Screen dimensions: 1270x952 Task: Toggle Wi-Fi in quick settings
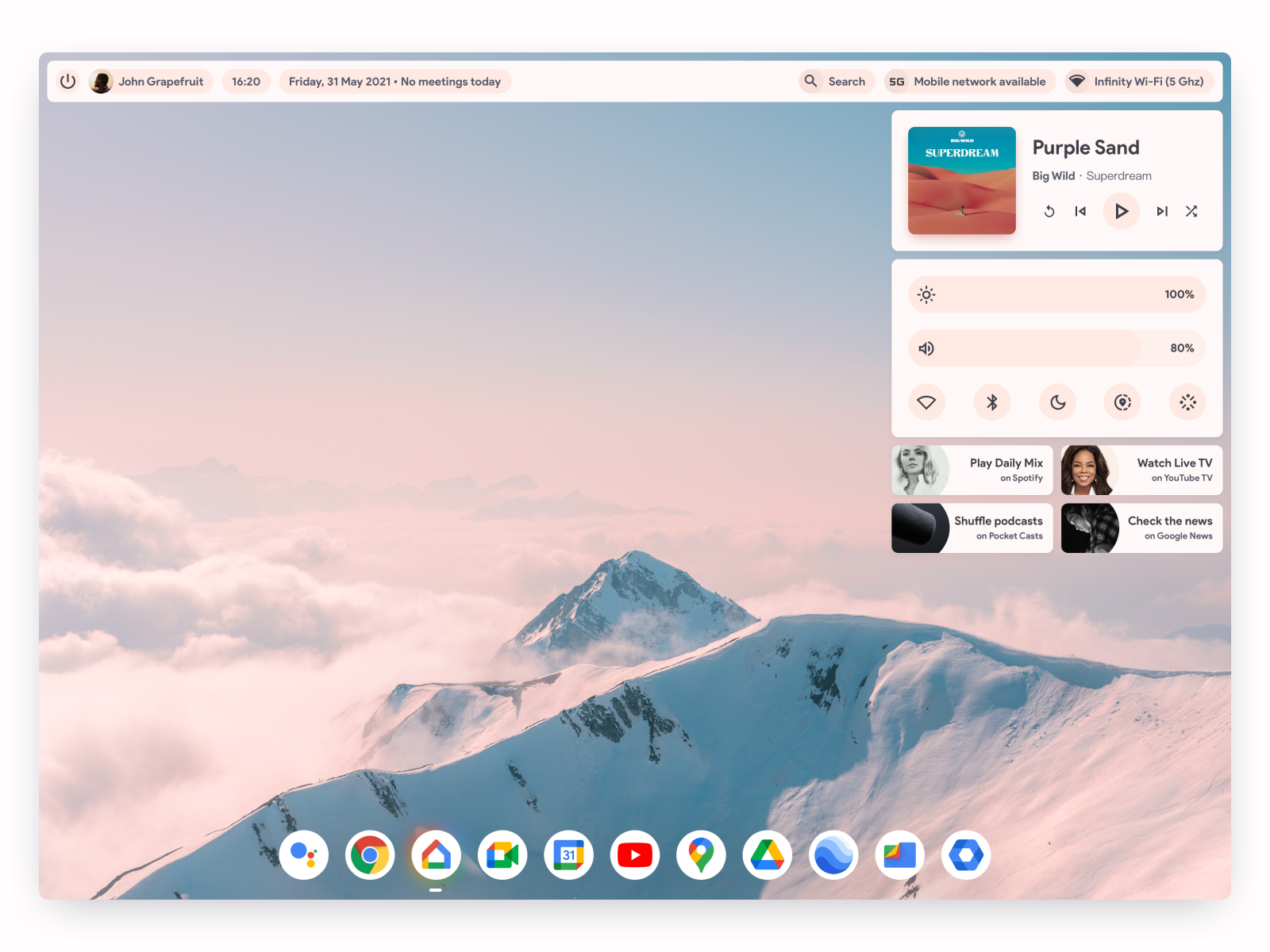[x=926, y=402]
